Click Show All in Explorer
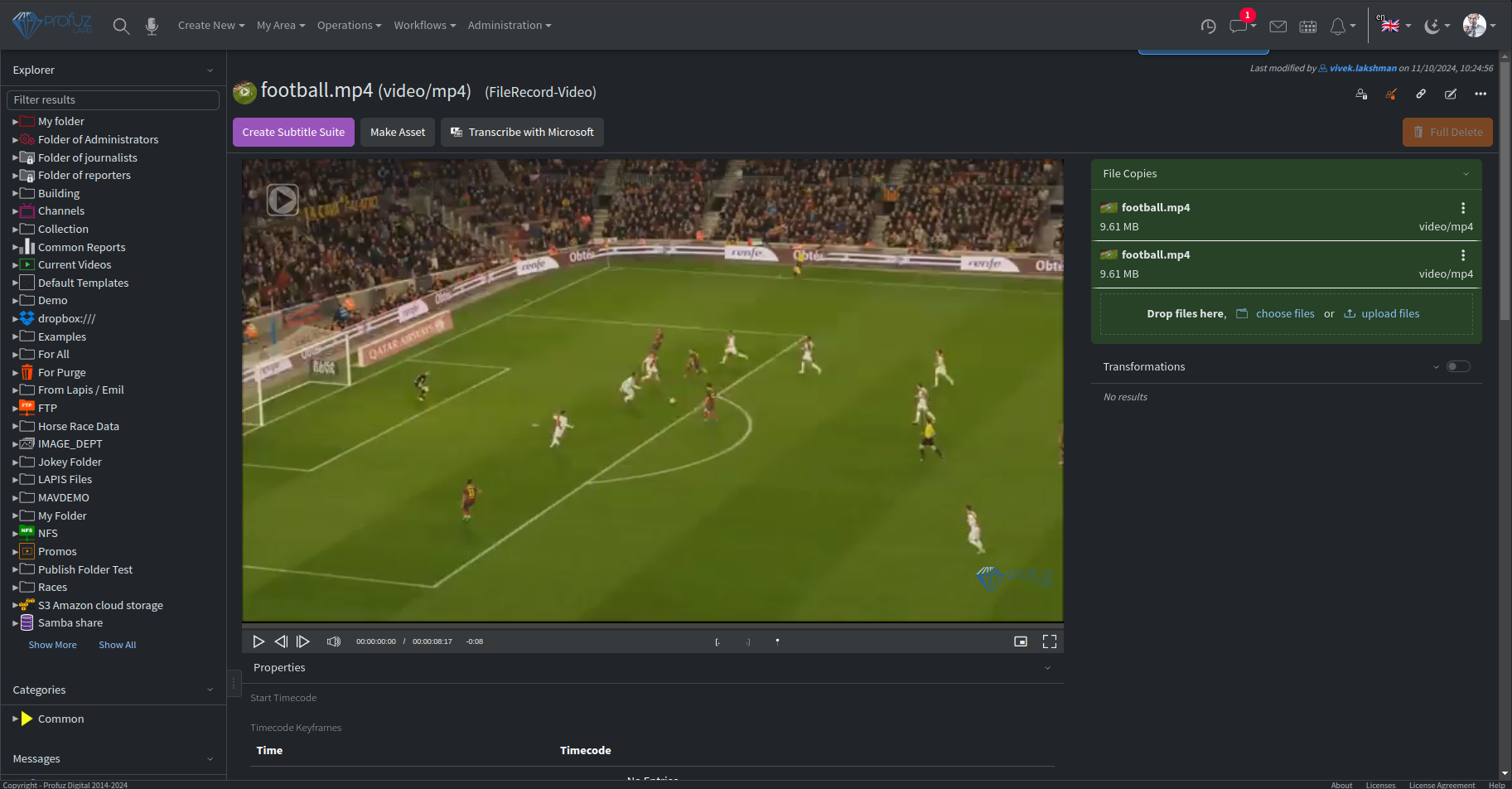Viewport: 1512px width, 789px height. coord(118,645)
